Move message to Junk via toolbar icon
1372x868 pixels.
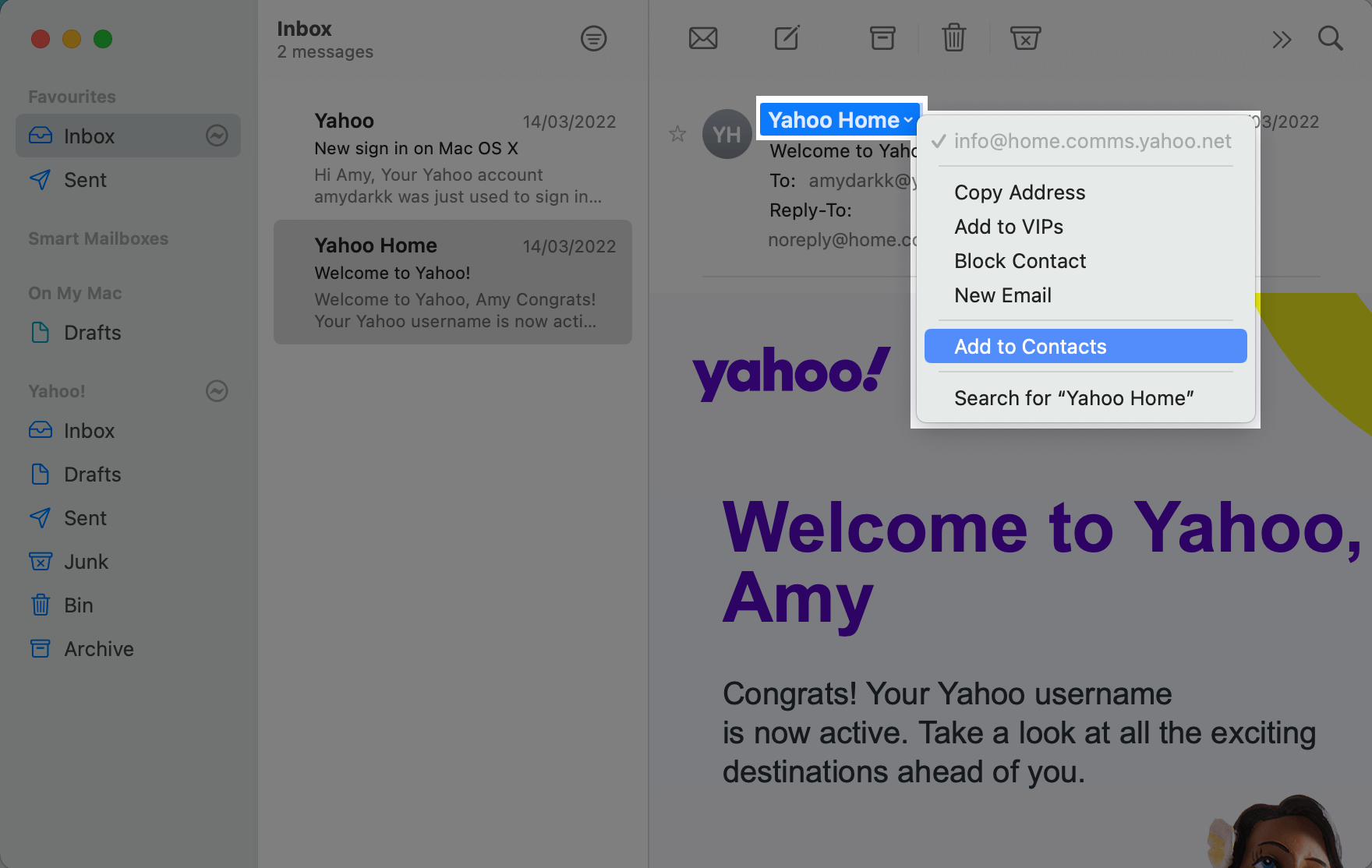coord(1025,38)
